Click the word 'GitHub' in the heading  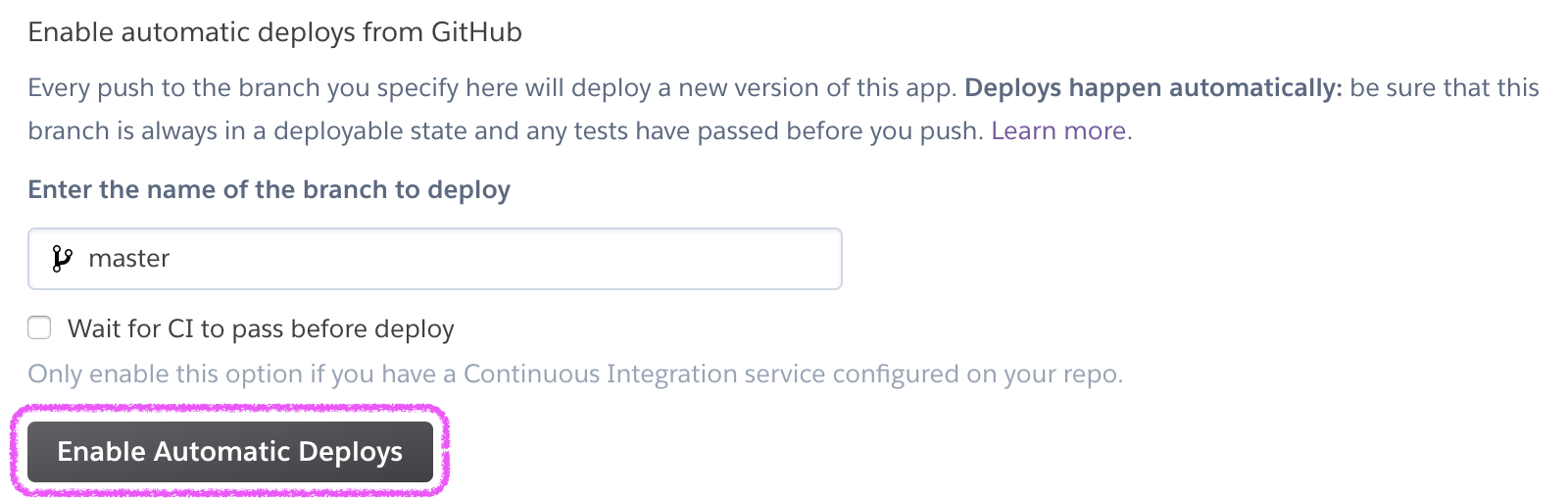pos(476,32)
